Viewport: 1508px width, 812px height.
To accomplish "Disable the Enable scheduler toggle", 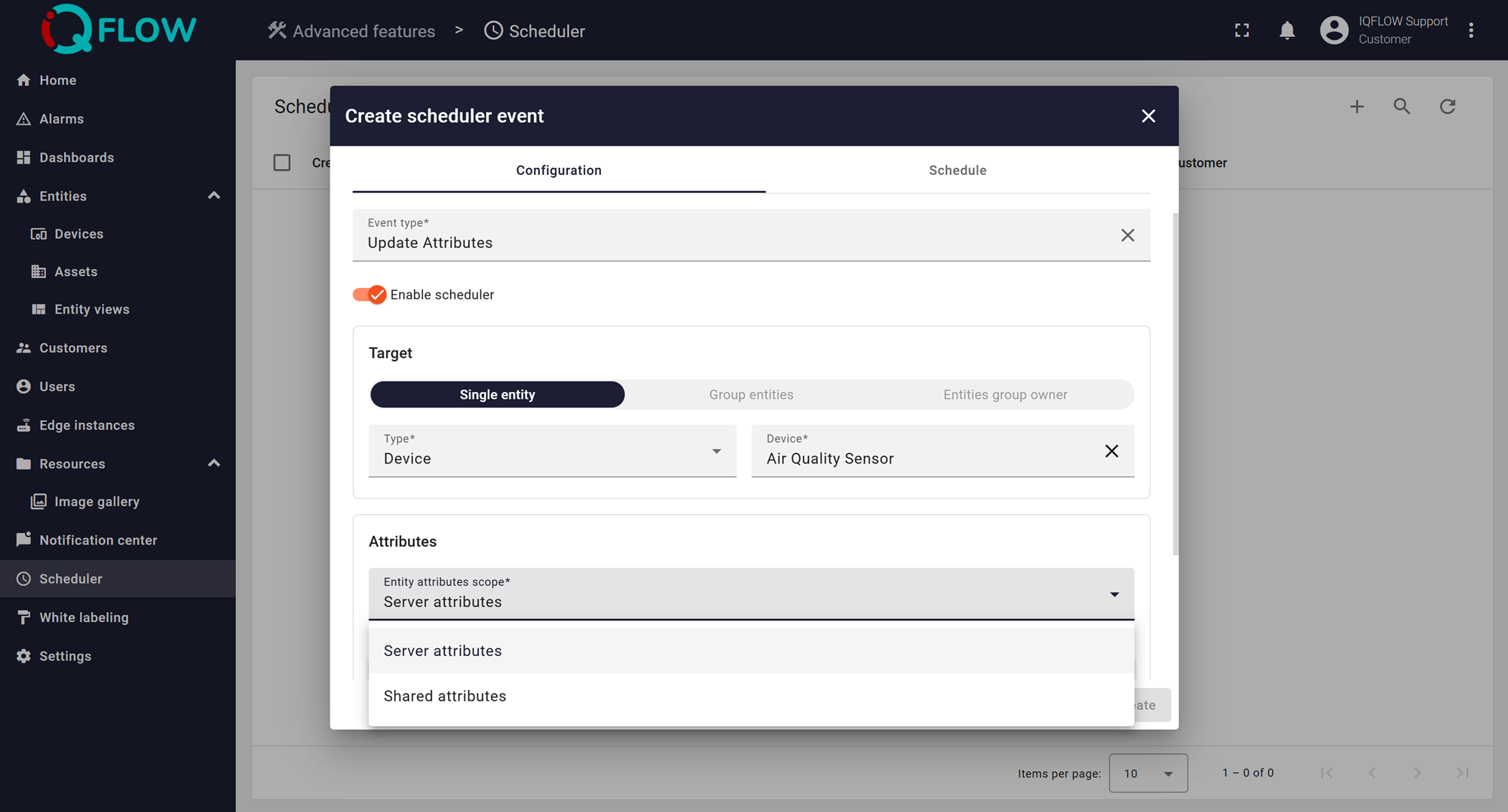I will (369, 295).
